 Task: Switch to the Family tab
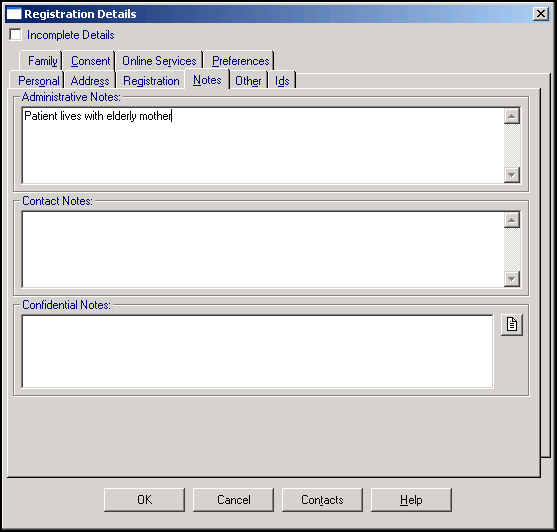pos(42,61)
